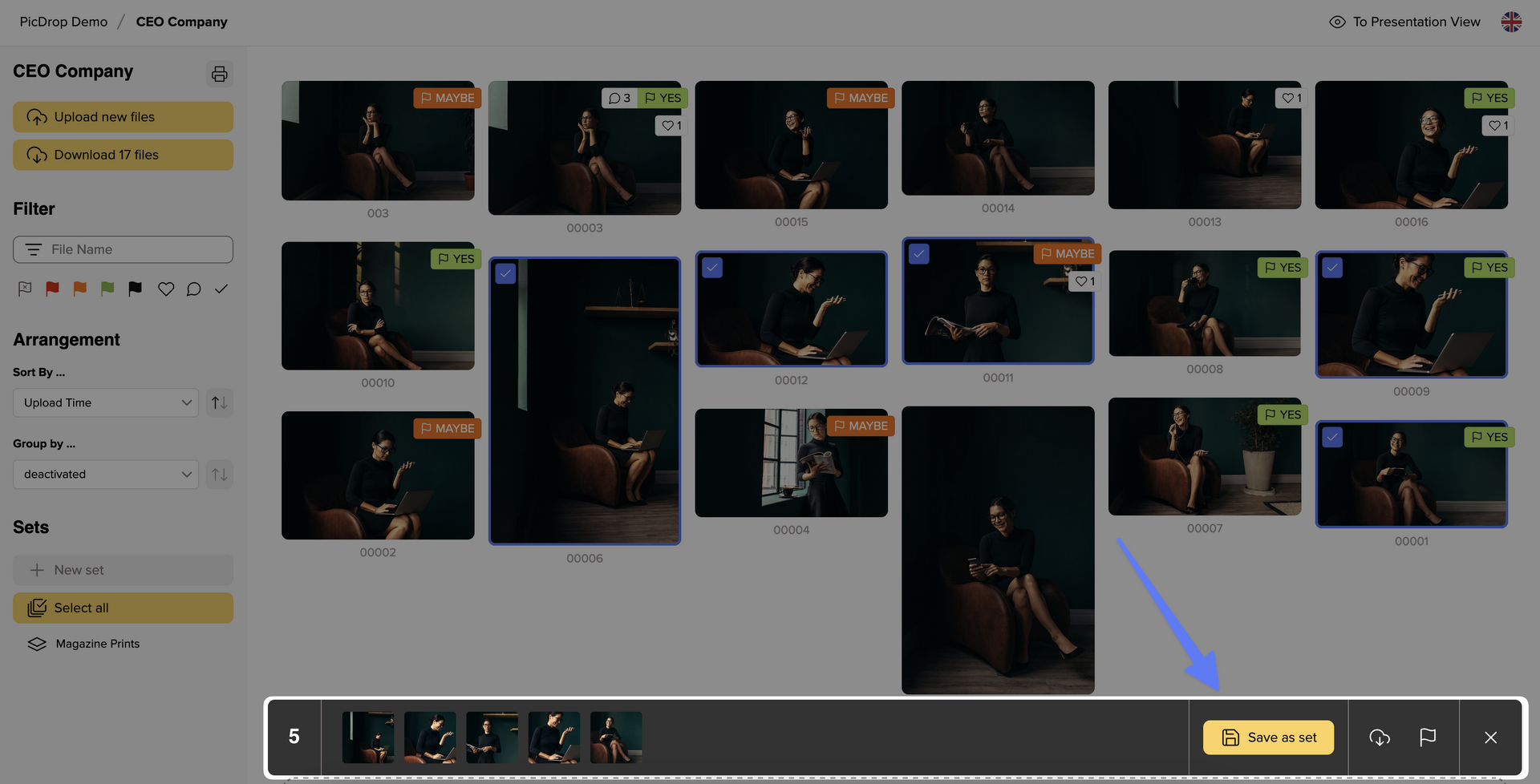Click the heart badge on image 00016
1540x784 pixels.
click(x=1498, y=126)
